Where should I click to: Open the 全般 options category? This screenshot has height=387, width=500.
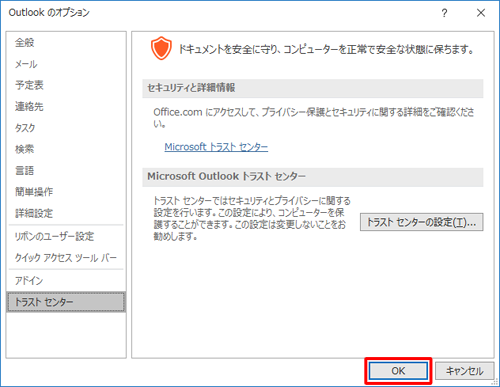(x=66, y=42)
